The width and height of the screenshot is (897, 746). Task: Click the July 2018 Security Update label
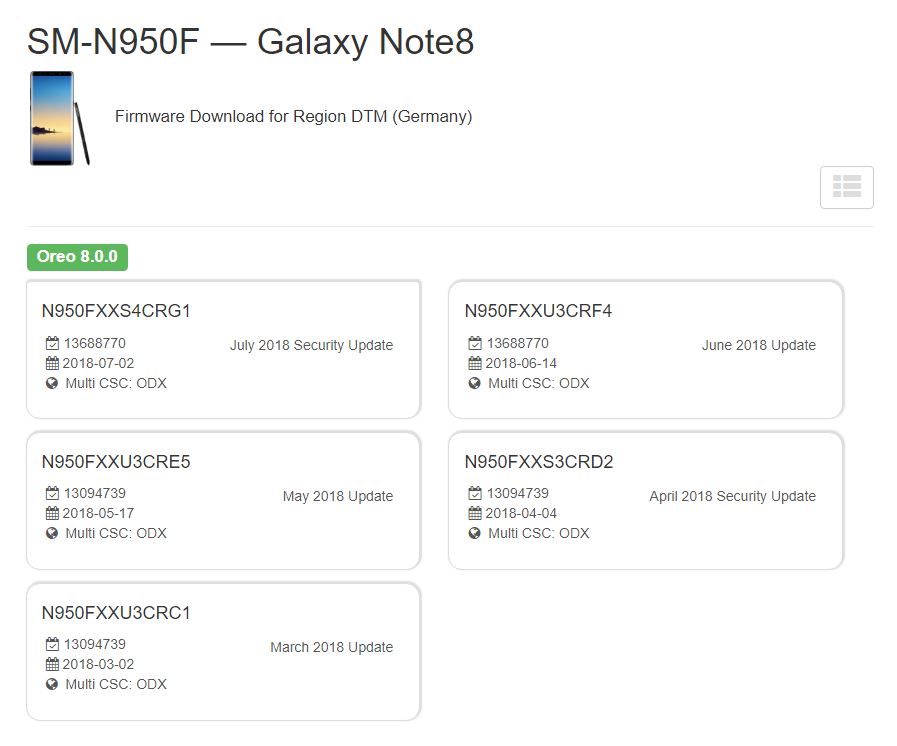tap(311, 346)
